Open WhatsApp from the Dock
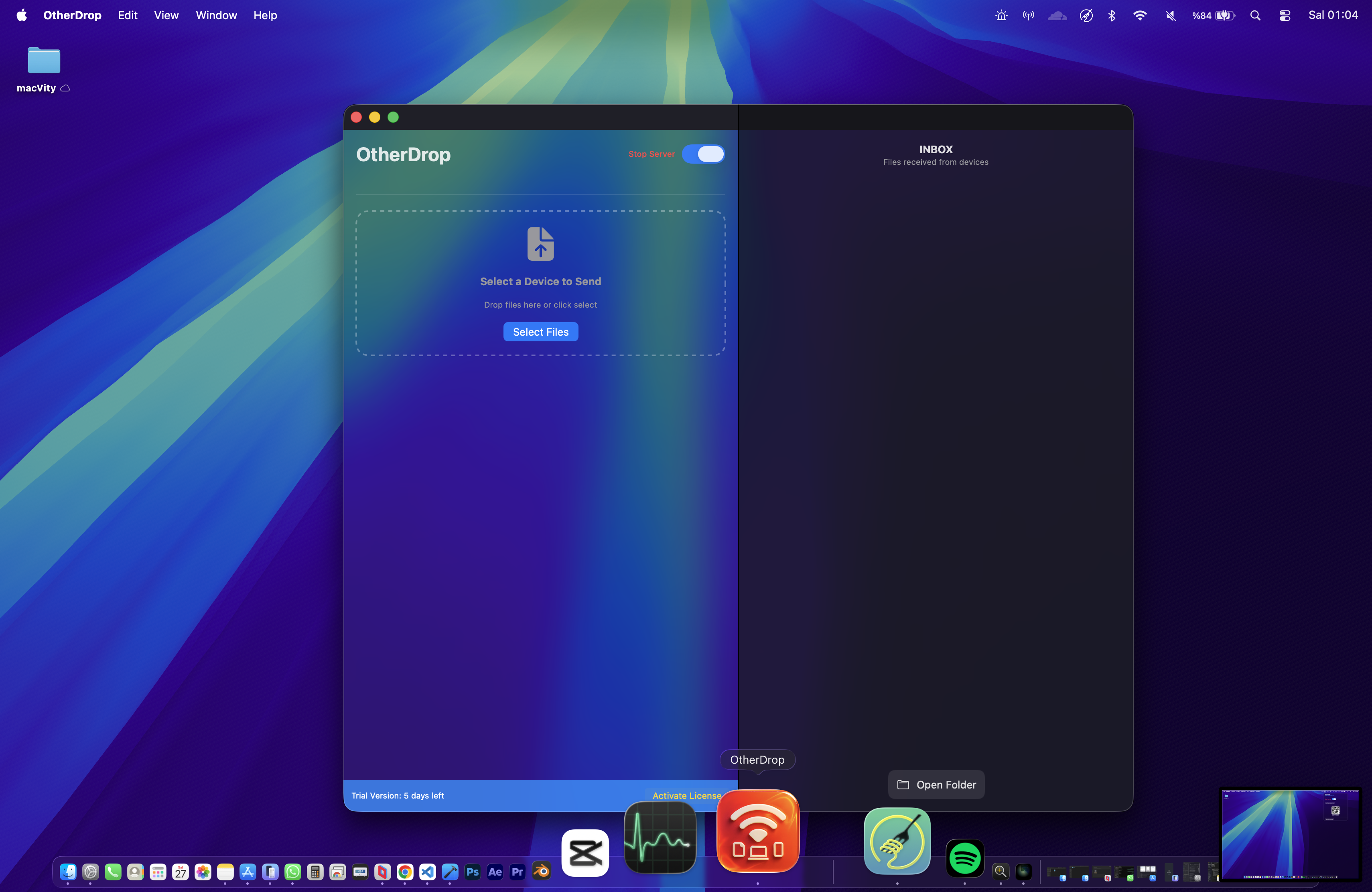This screenshot has height=892, width=1372. pos(293,872)
